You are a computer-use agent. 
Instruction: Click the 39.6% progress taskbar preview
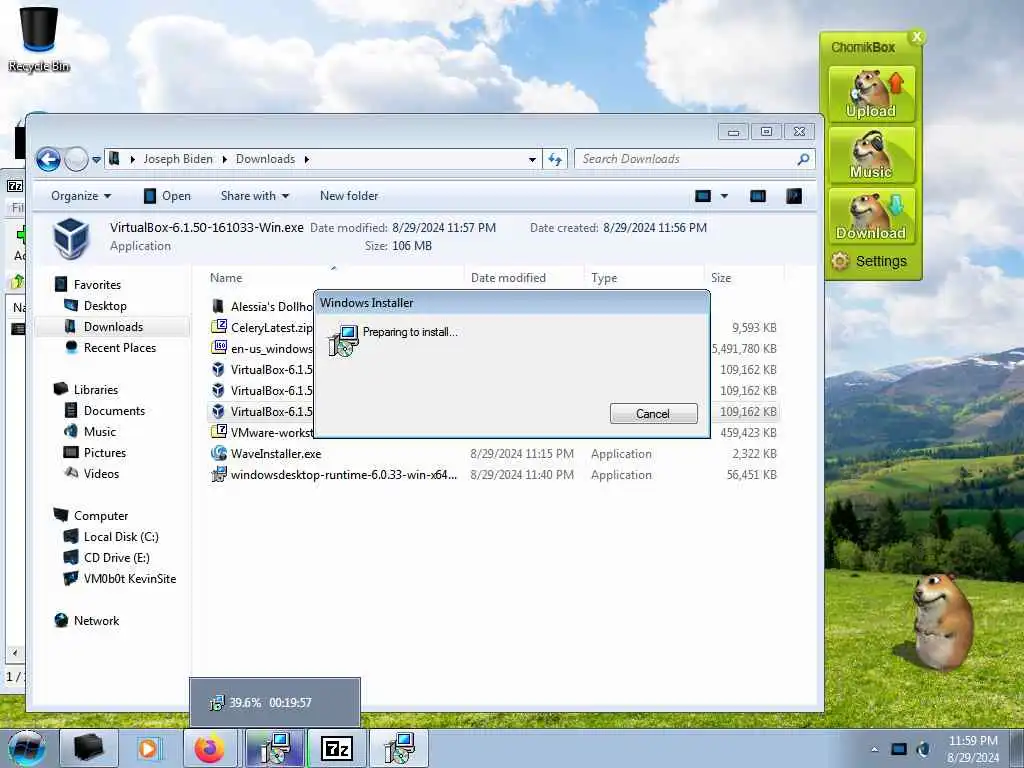click(x=275, y=703)
